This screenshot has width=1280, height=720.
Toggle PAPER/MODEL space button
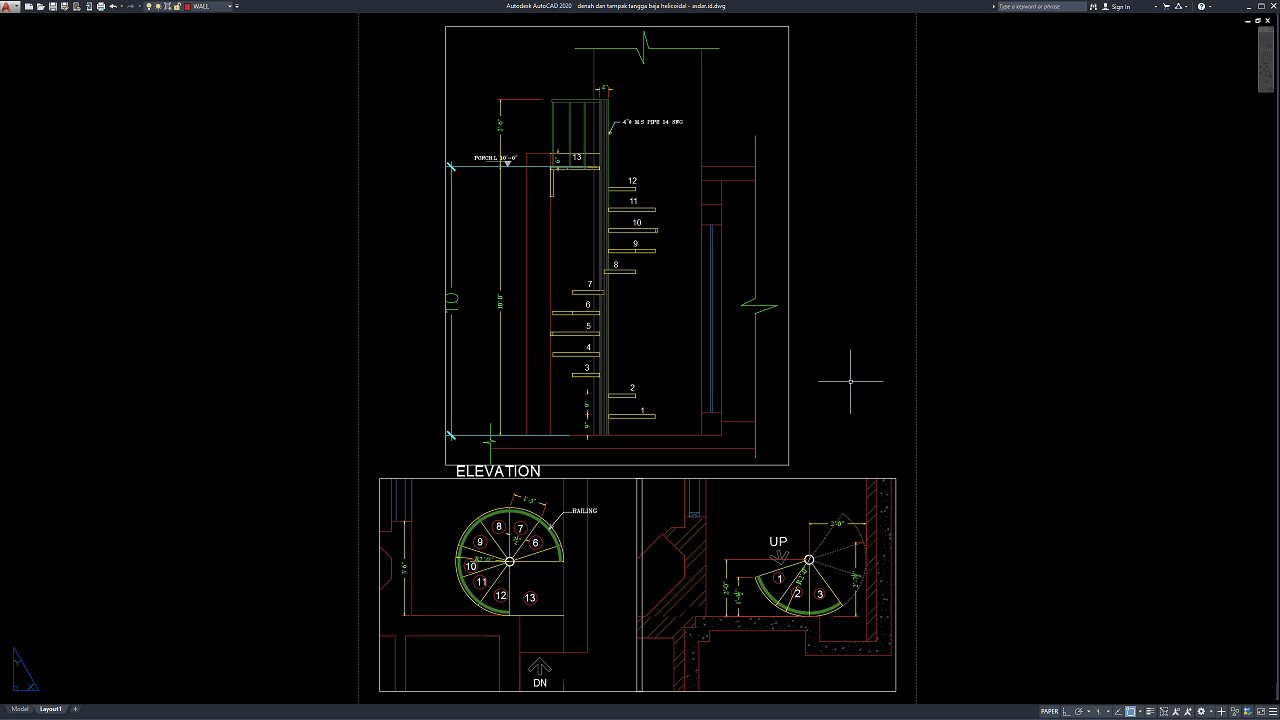(x=1049, y=712)
